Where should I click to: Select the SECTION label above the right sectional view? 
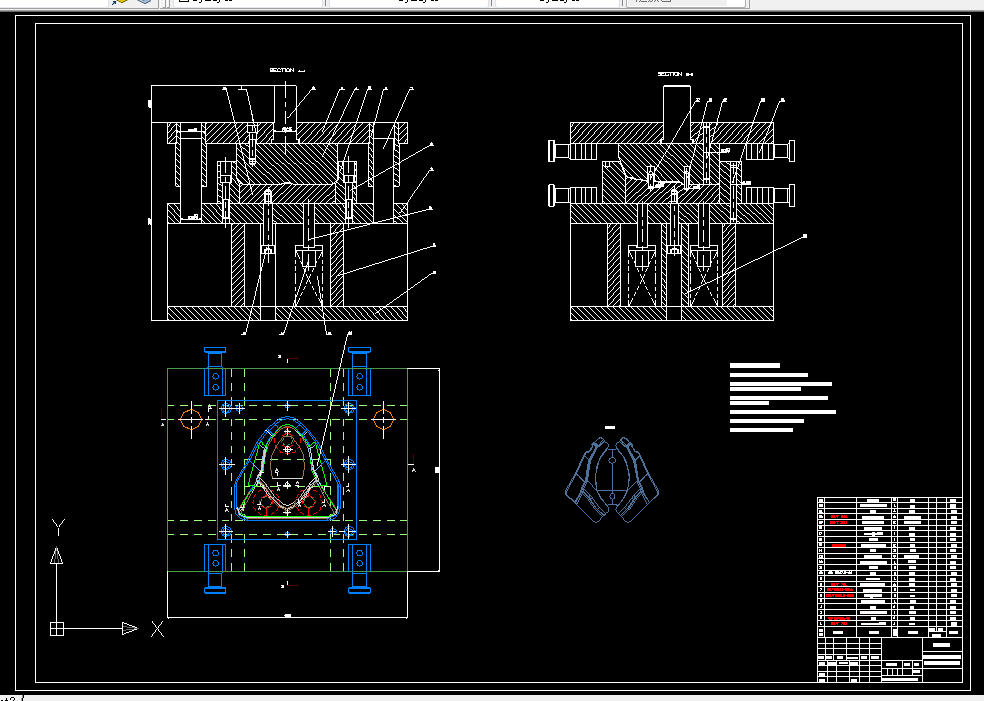pos(675,74)
